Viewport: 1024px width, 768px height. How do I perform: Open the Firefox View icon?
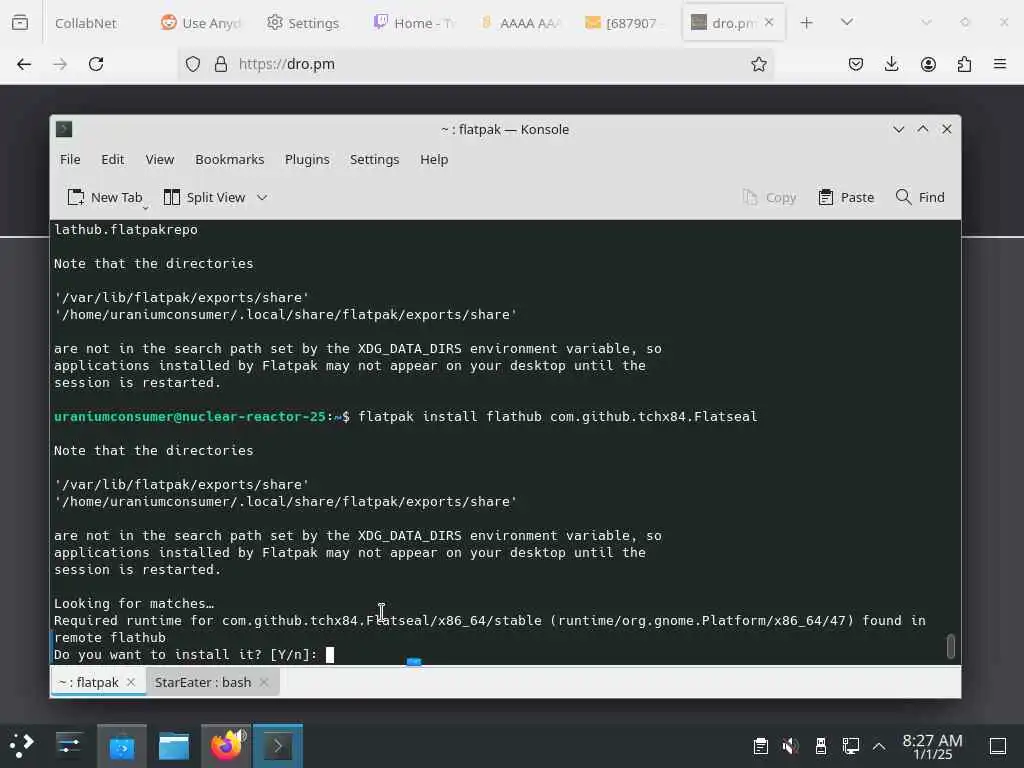[x=20, y=22]
